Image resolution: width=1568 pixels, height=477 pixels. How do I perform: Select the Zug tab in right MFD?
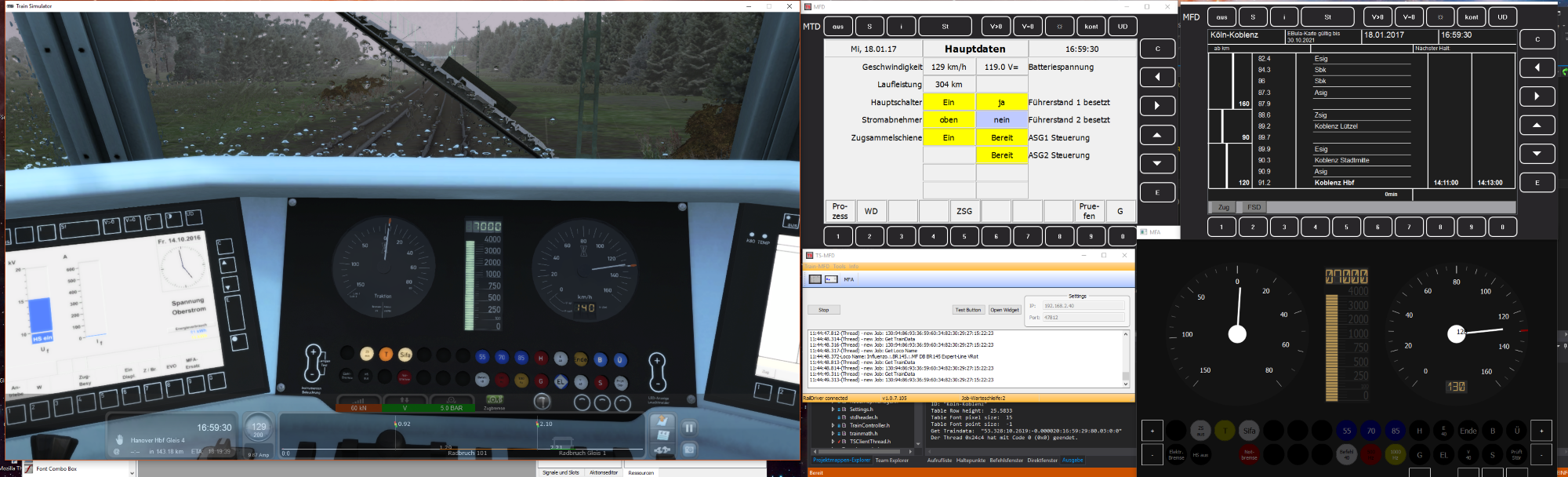click(x=1224, y=207)
